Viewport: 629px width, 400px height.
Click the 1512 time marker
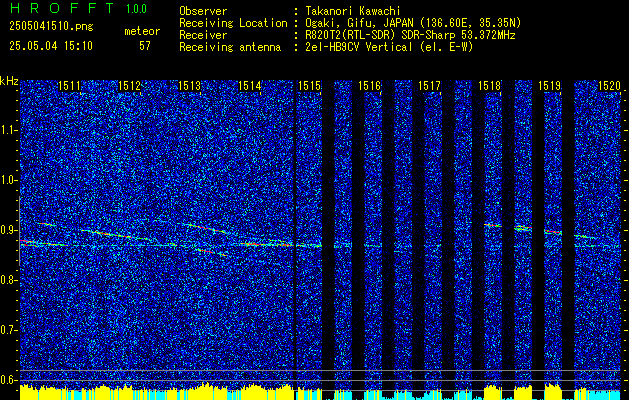point(130,85)
